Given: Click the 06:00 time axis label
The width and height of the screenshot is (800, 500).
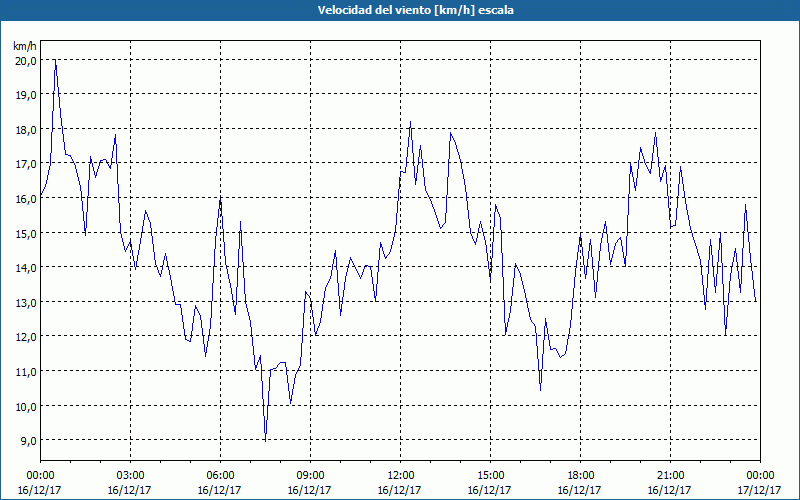Looking at the screenshot, I should click(x=220, y=476).
